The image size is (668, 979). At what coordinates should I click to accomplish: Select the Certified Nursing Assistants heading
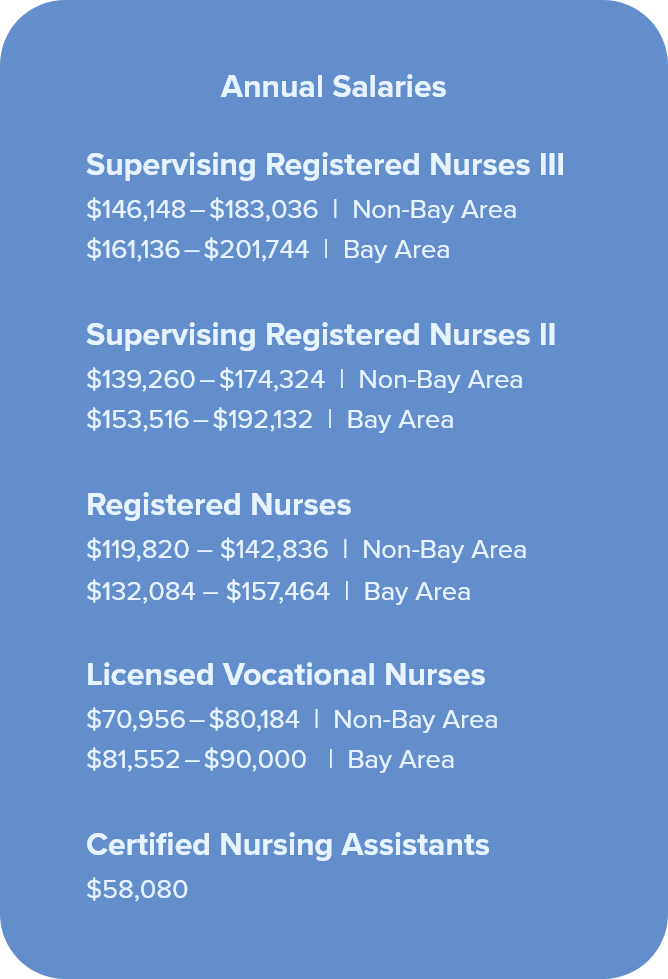pyautogui.click(x=288, y=845)
